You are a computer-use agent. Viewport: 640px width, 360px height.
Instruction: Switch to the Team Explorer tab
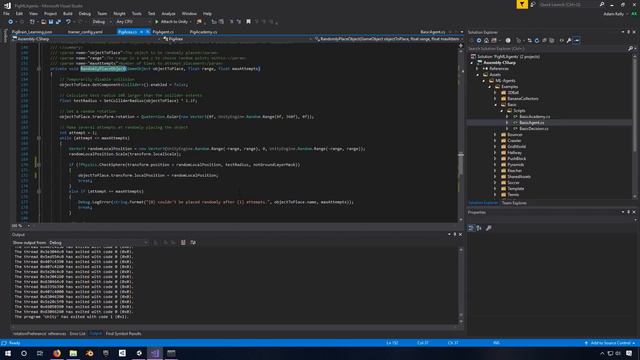point(514,203)
